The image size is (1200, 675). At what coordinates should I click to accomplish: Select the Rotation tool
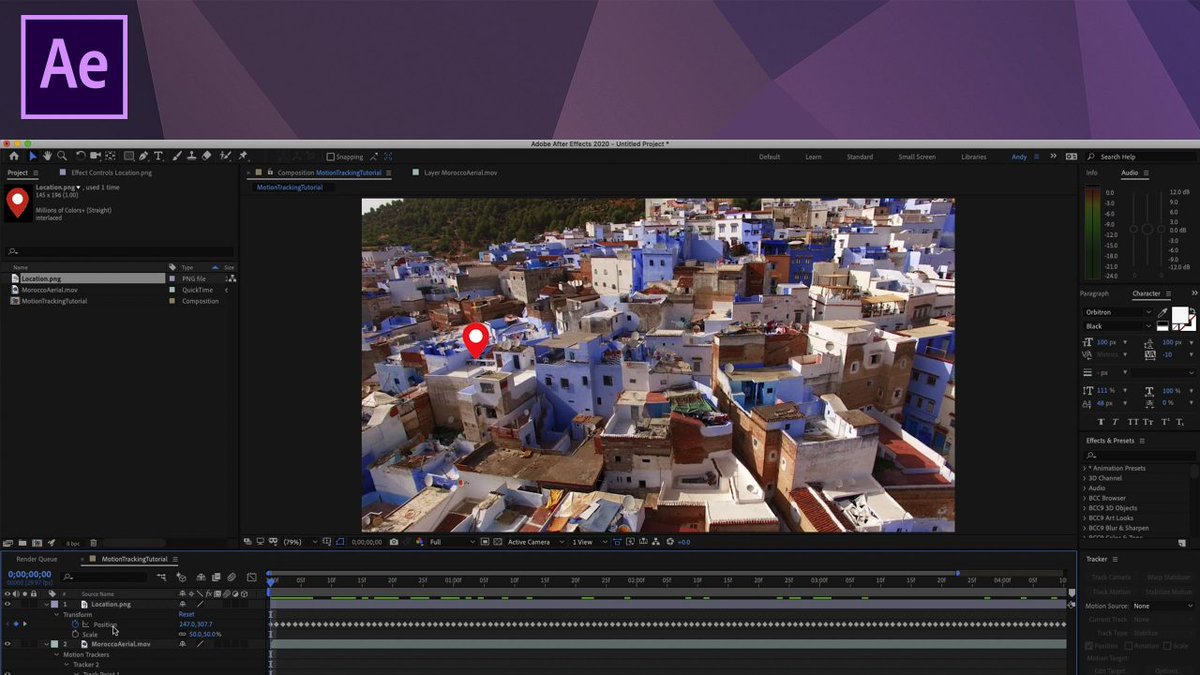pyautogui.click(x=80, y=157)
